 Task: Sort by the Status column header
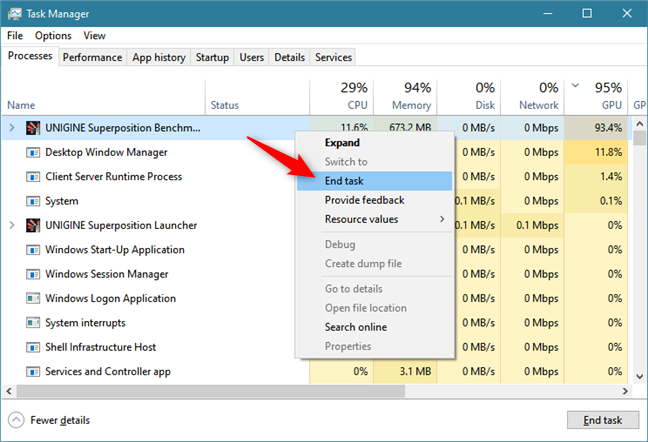coord(257,97)
